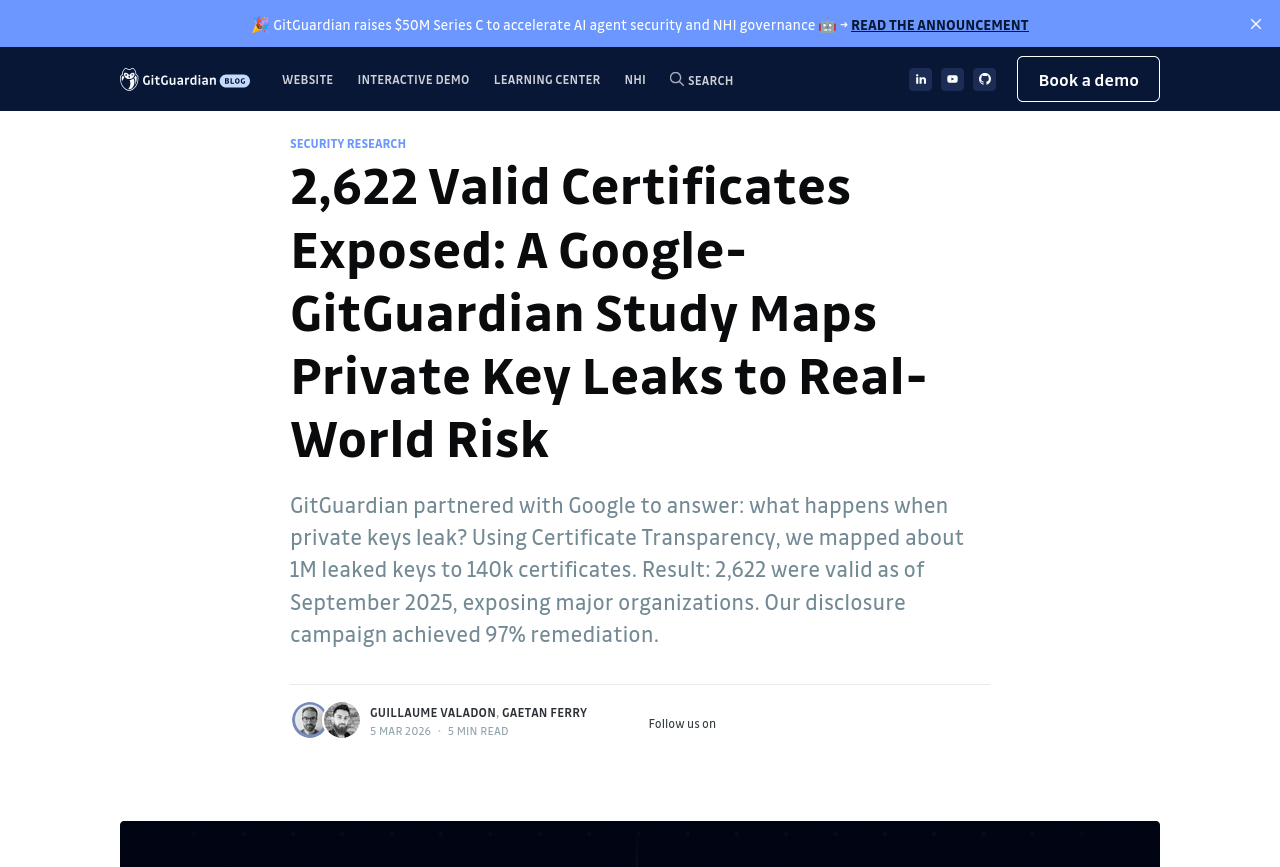Screen dimensions: 1280x867
Task: Click the dark hero image below the byline
Action: coord(640,843)
